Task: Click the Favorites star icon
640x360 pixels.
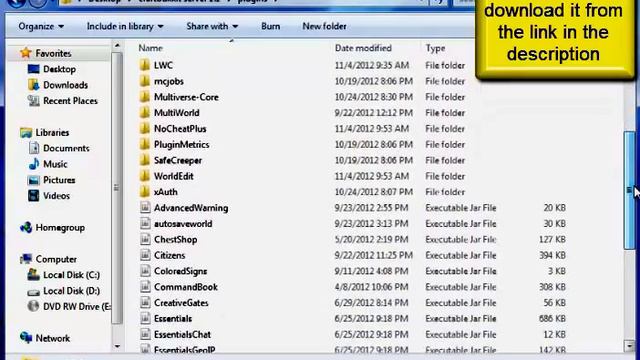Action: [x=26, y=53]
